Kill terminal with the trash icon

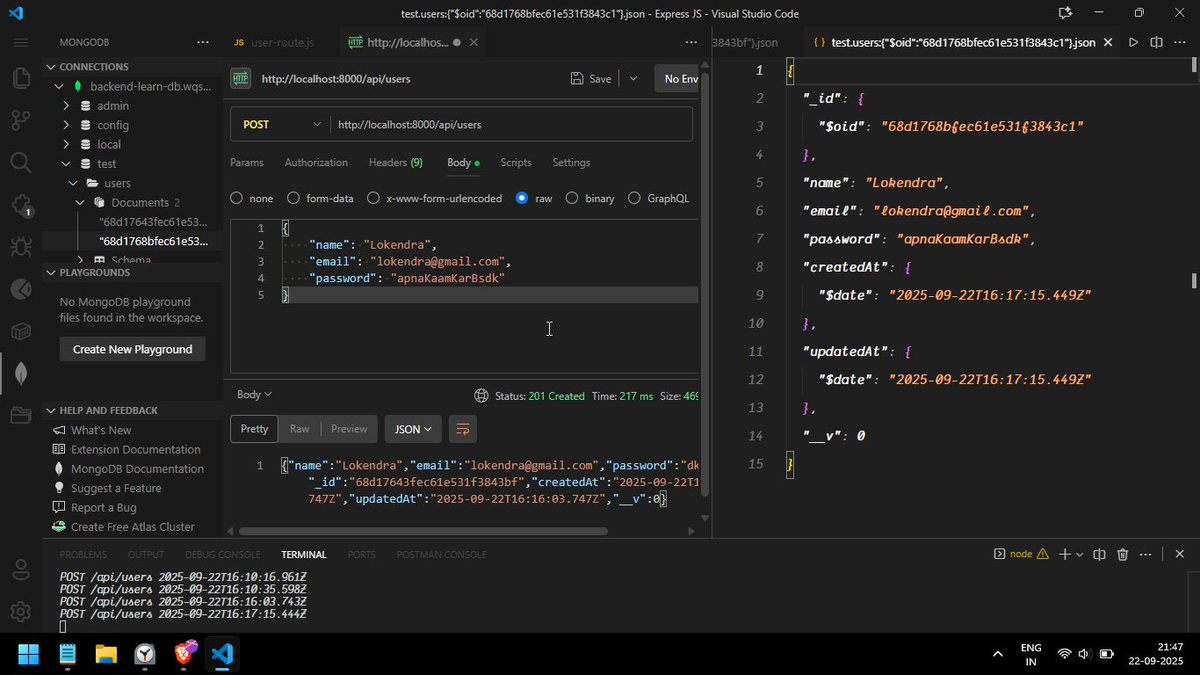pyautogui.click(x=1122, y=554)
